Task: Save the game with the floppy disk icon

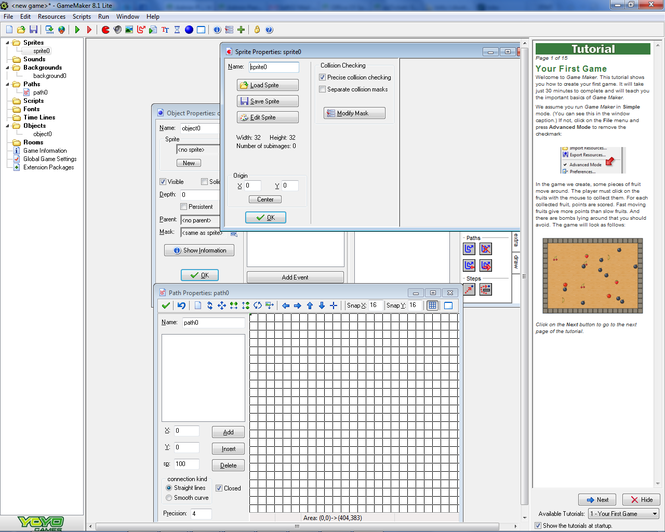Action: coord(33,30)
